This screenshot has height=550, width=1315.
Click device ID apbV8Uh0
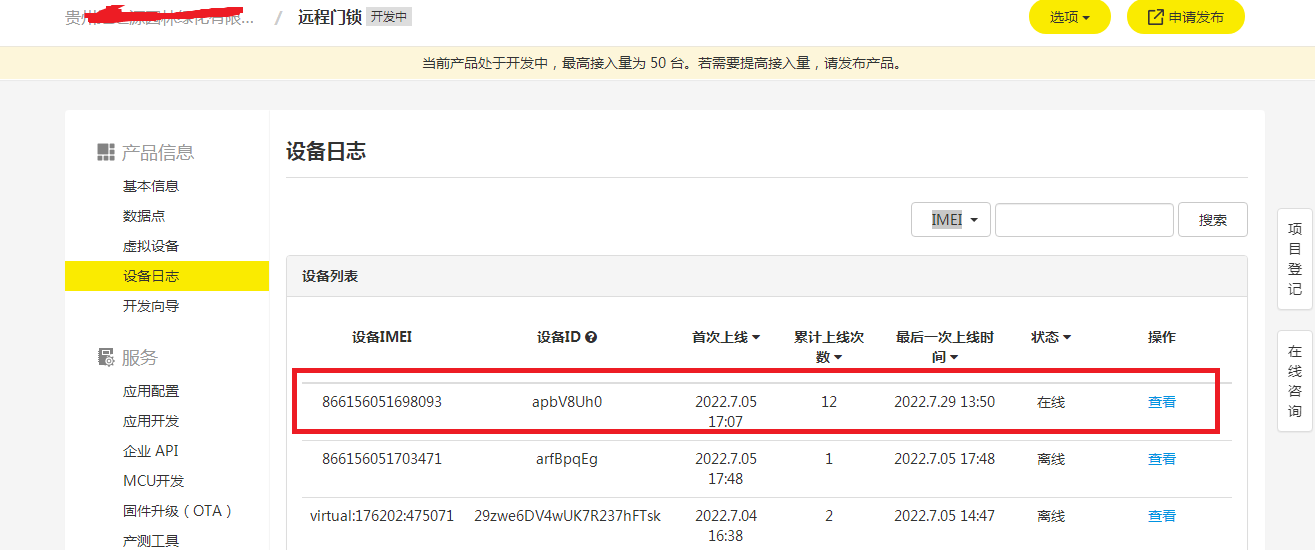click(567, 402)
